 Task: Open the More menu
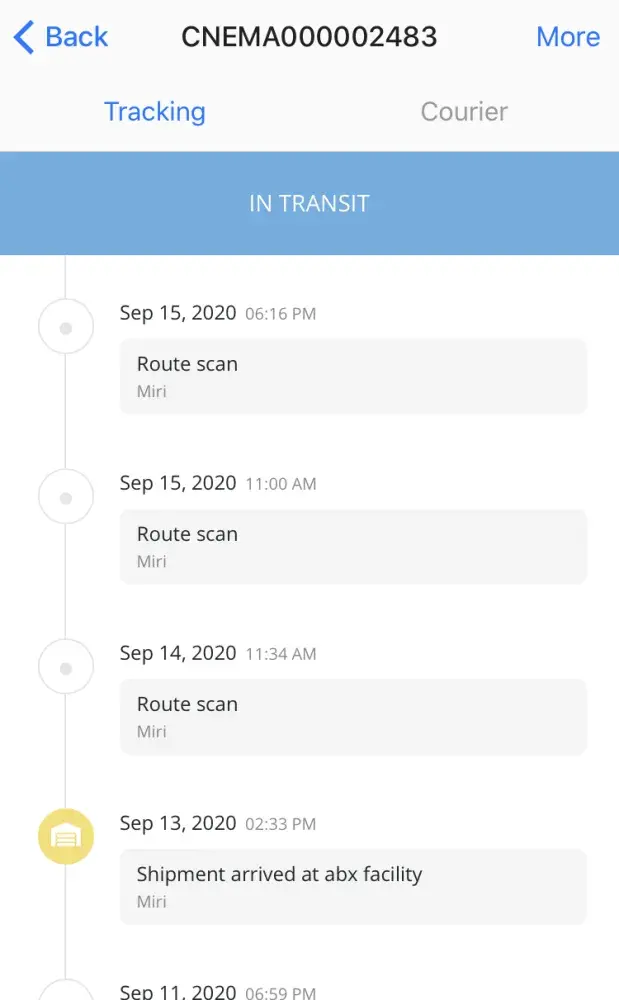568,37
